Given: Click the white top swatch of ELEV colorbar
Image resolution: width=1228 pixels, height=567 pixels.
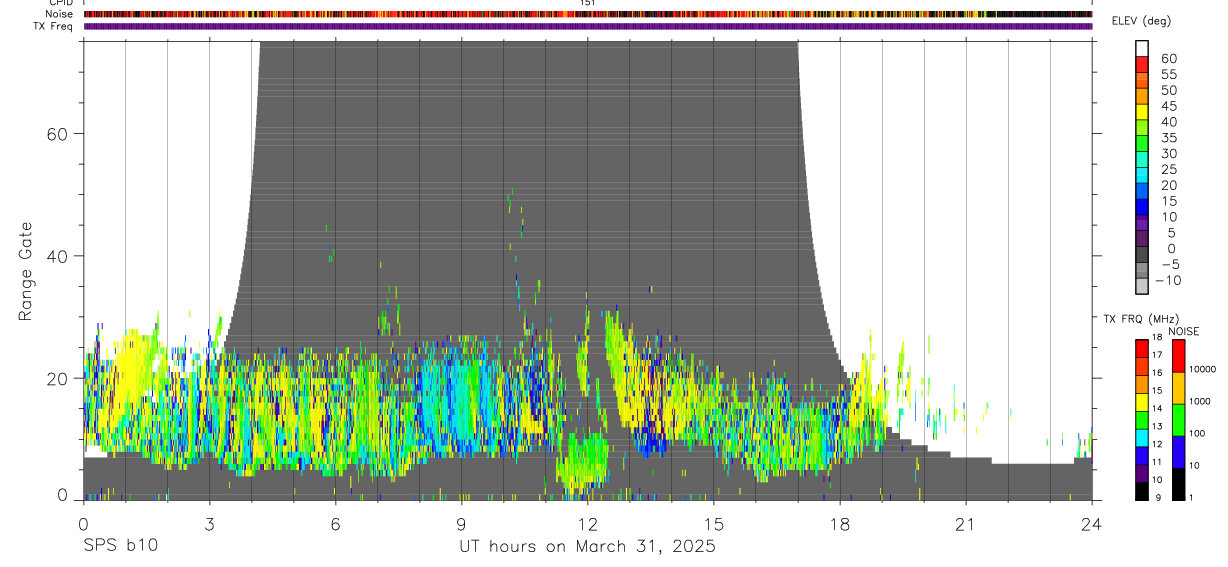Looking at the screenshot, I should pos(1141,47).
